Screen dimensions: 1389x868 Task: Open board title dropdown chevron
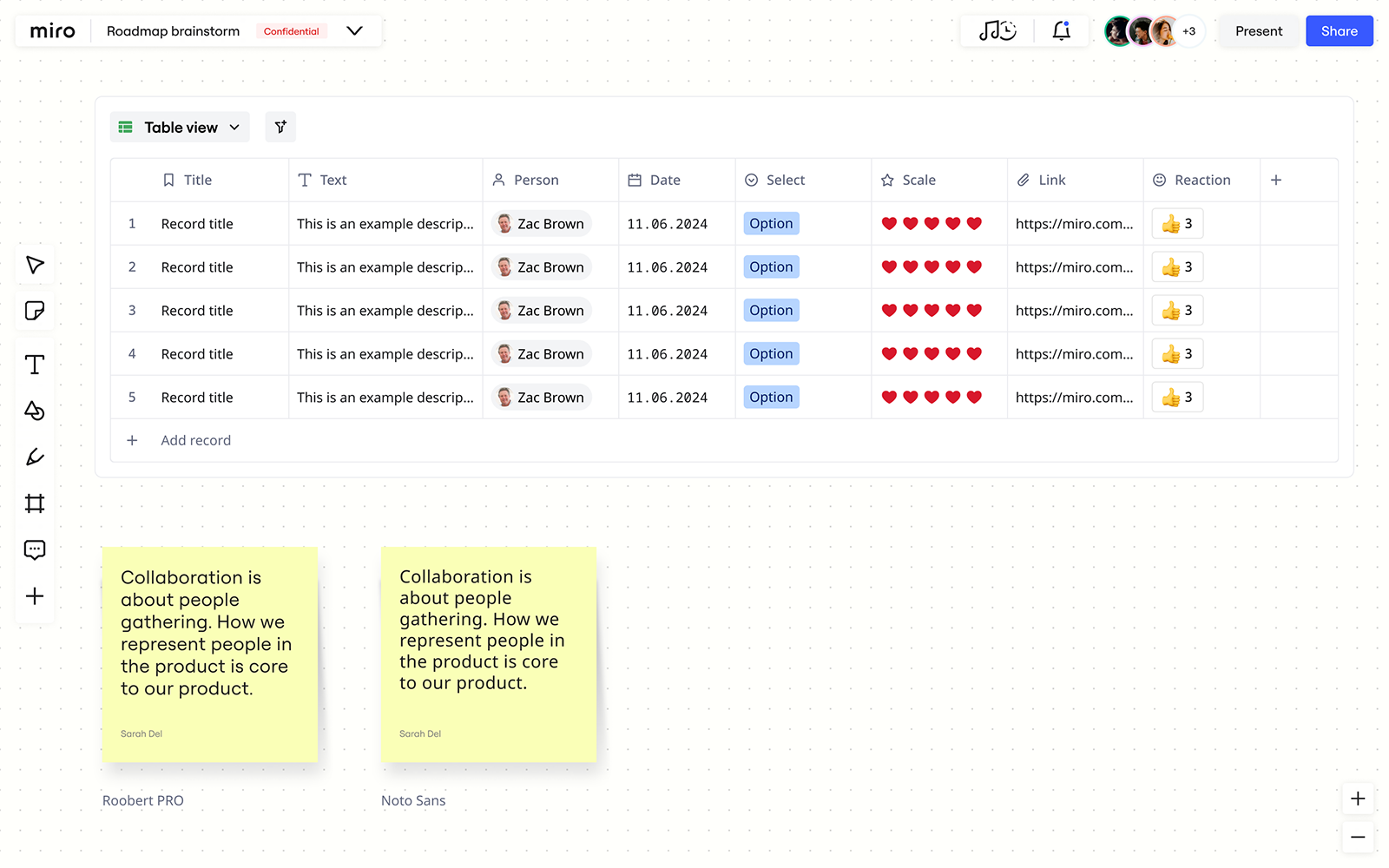[354, 31]
